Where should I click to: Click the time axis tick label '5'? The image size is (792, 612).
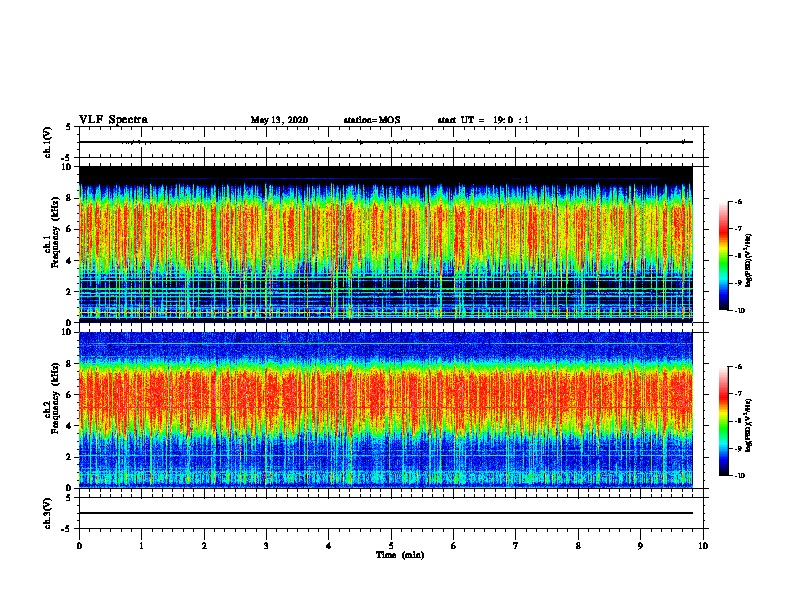(x=391, y=546)
